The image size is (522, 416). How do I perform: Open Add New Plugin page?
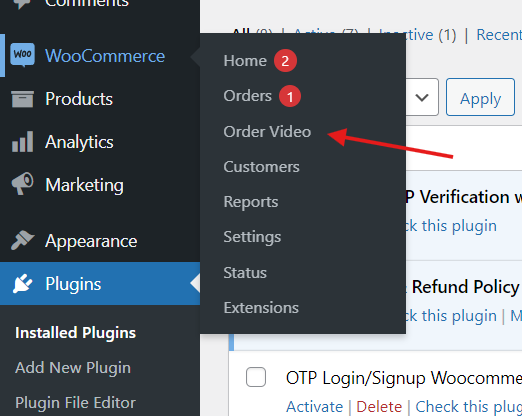pos(73,368)
